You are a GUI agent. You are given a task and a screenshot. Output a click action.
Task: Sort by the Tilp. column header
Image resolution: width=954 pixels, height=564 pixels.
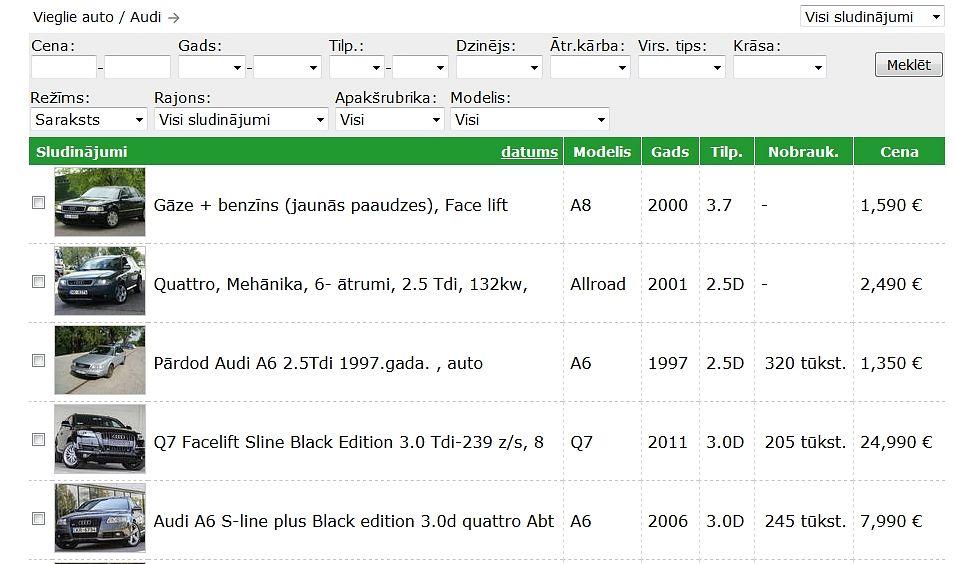726,151
